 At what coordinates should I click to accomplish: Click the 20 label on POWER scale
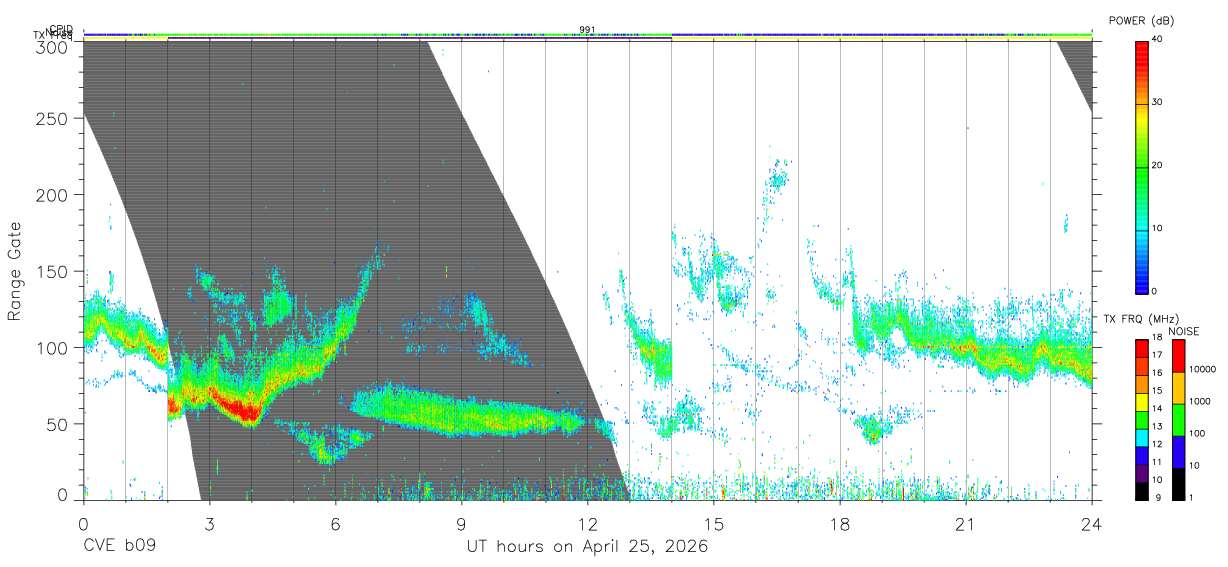click(x=1157, y=166)
